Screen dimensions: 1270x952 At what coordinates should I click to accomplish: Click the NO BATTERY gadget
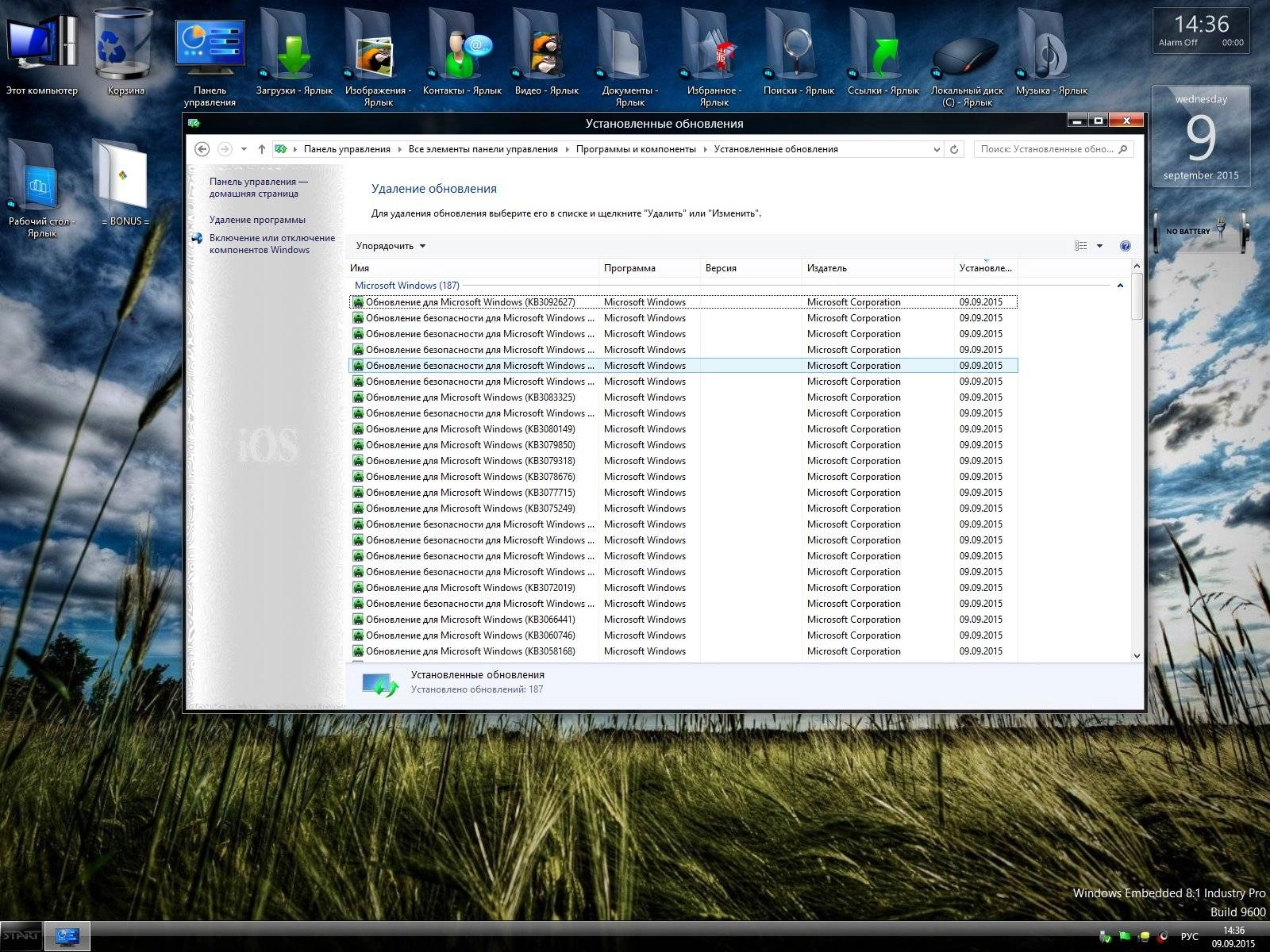click(1200, 231)
